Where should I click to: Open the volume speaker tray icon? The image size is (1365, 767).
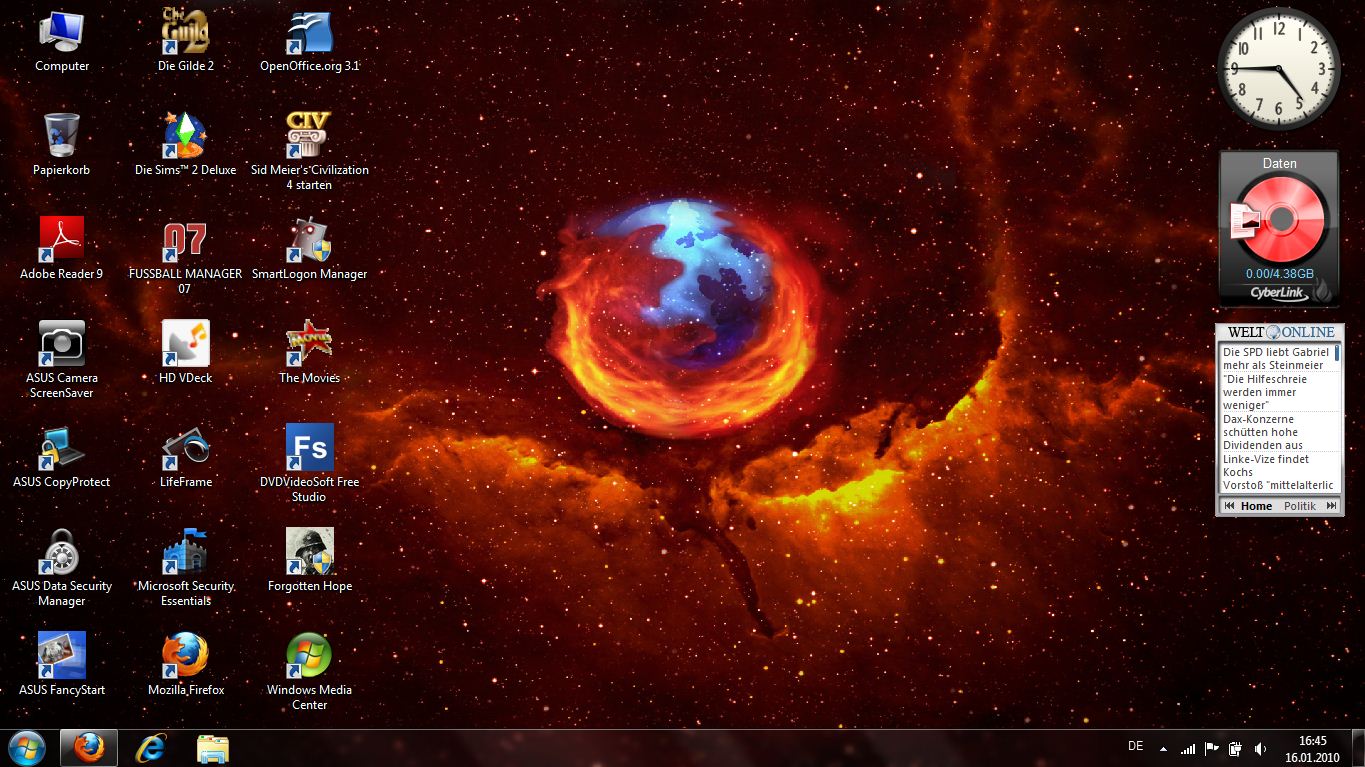click(x=1260, y=748)
